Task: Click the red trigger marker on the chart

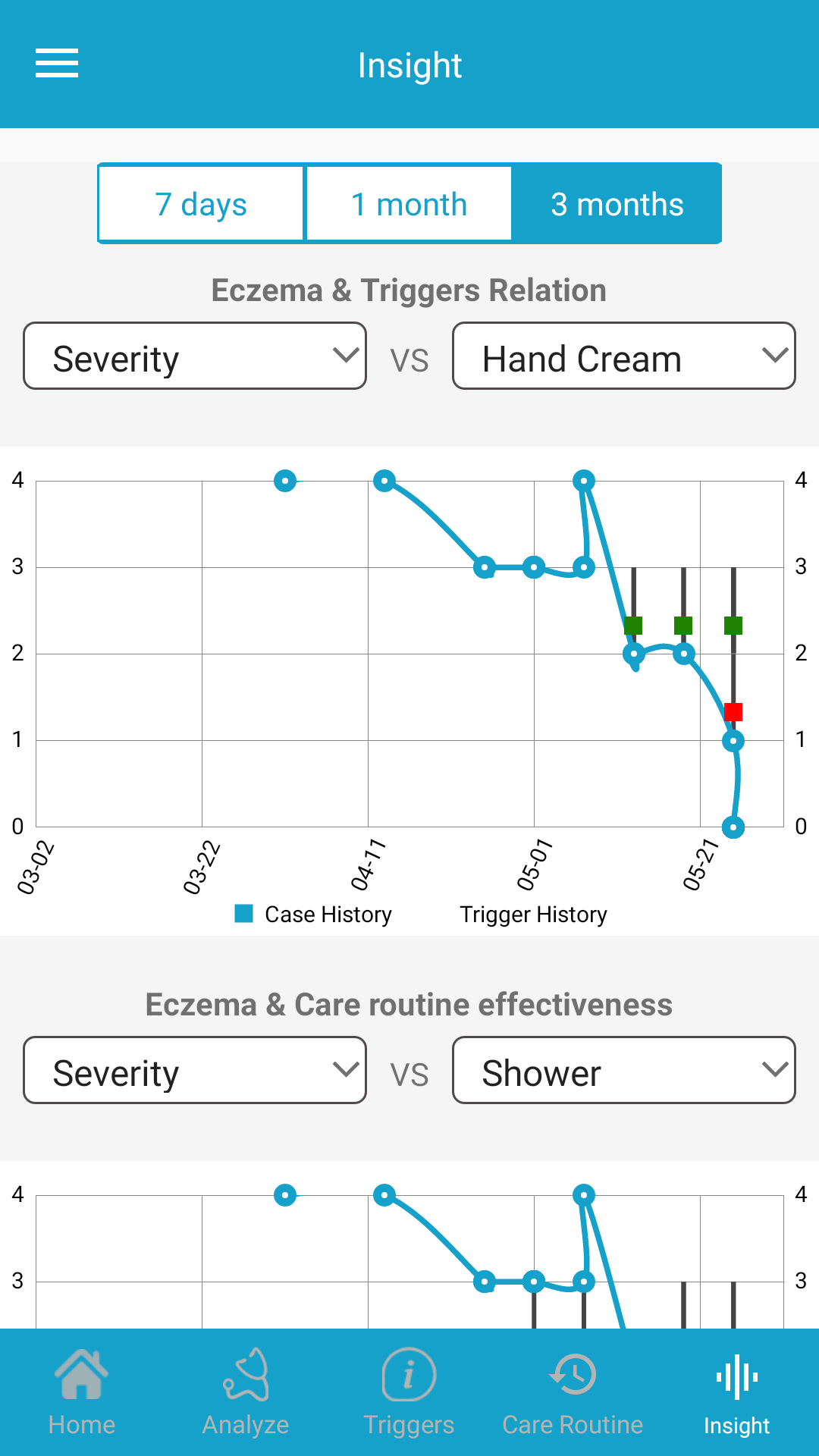Action: 733,711
